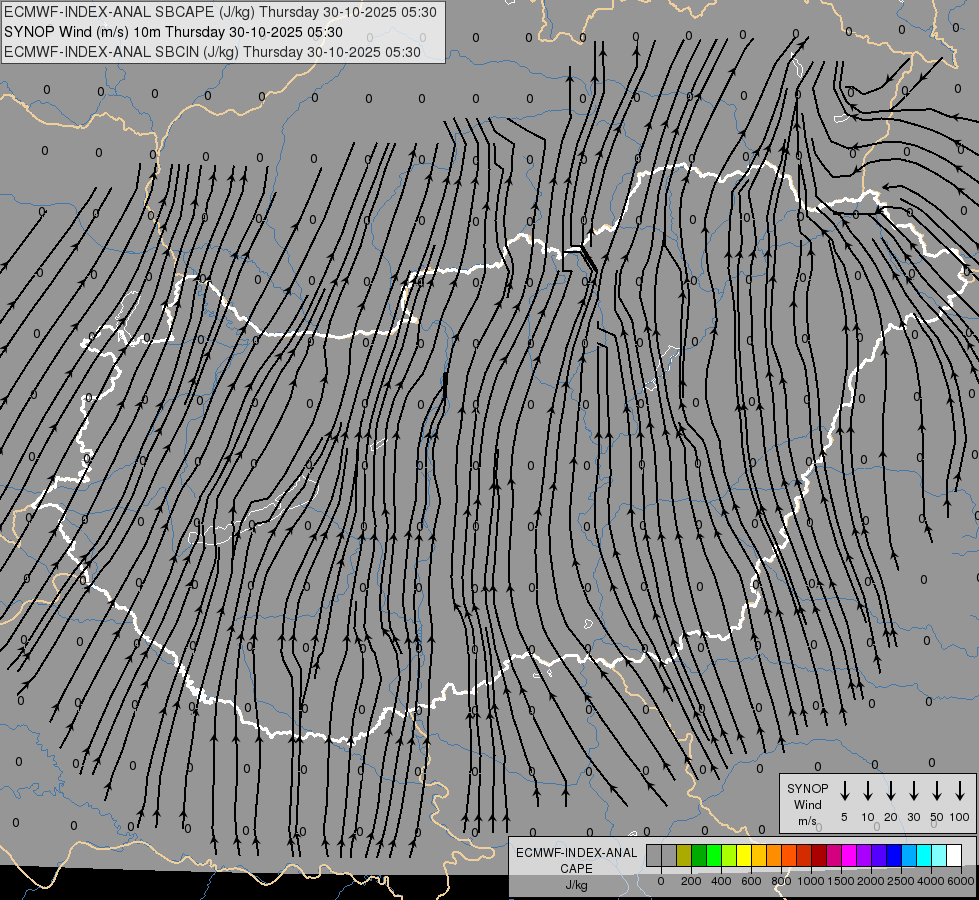Viewport: 979px width, 900px height.
Task: Select the dark green swatch right of 200
Action: pyautogui.click(x=699, y=855)
